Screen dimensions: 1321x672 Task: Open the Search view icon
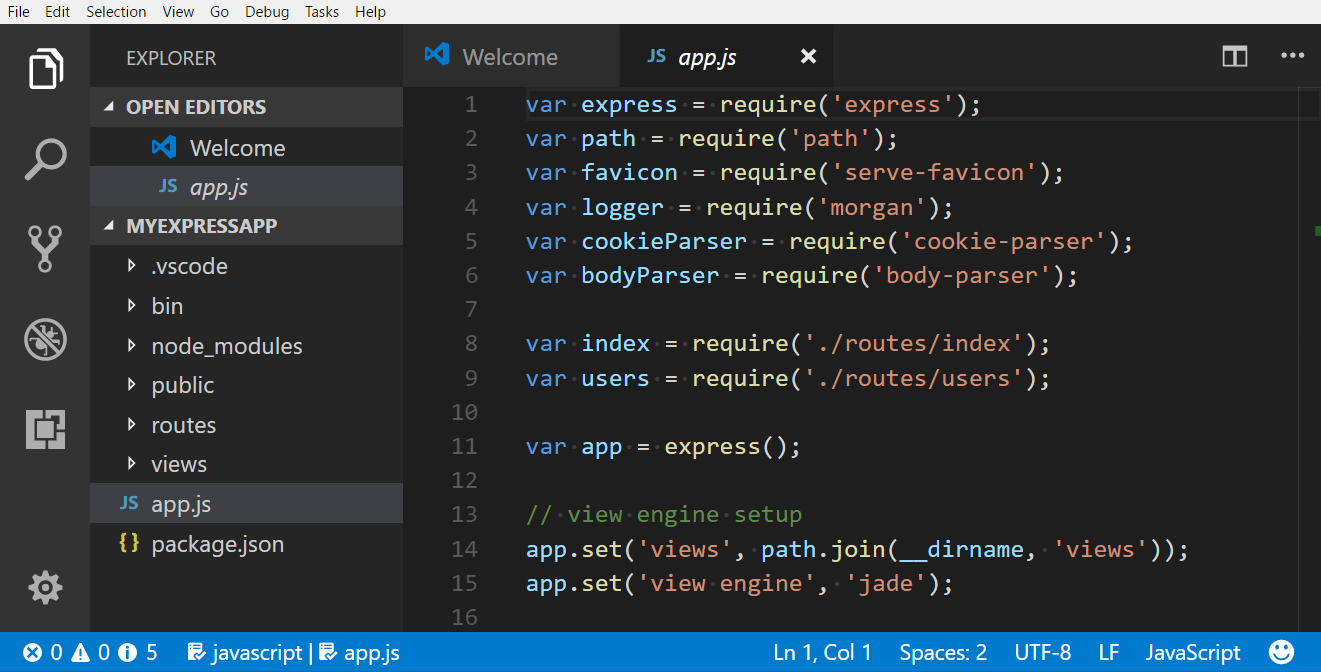click(45, 159)
